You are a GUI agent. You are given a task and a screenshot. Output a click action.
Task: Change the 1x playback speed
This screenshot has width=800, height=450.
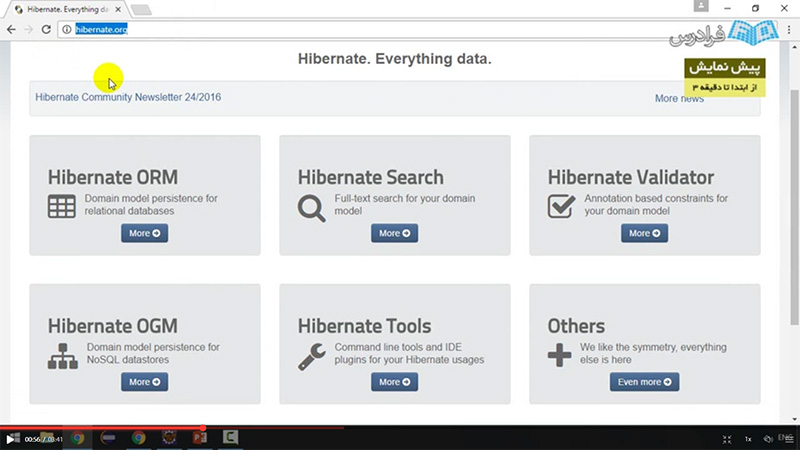[x=748, y=439]
